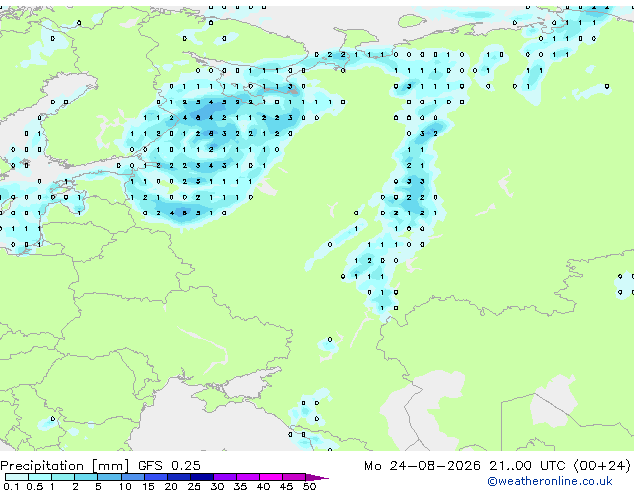Image resolution: width=634 pixels, height=490 pixels.
Task: Click the legend scale label "10"
Action: click(x=125, y=486)
